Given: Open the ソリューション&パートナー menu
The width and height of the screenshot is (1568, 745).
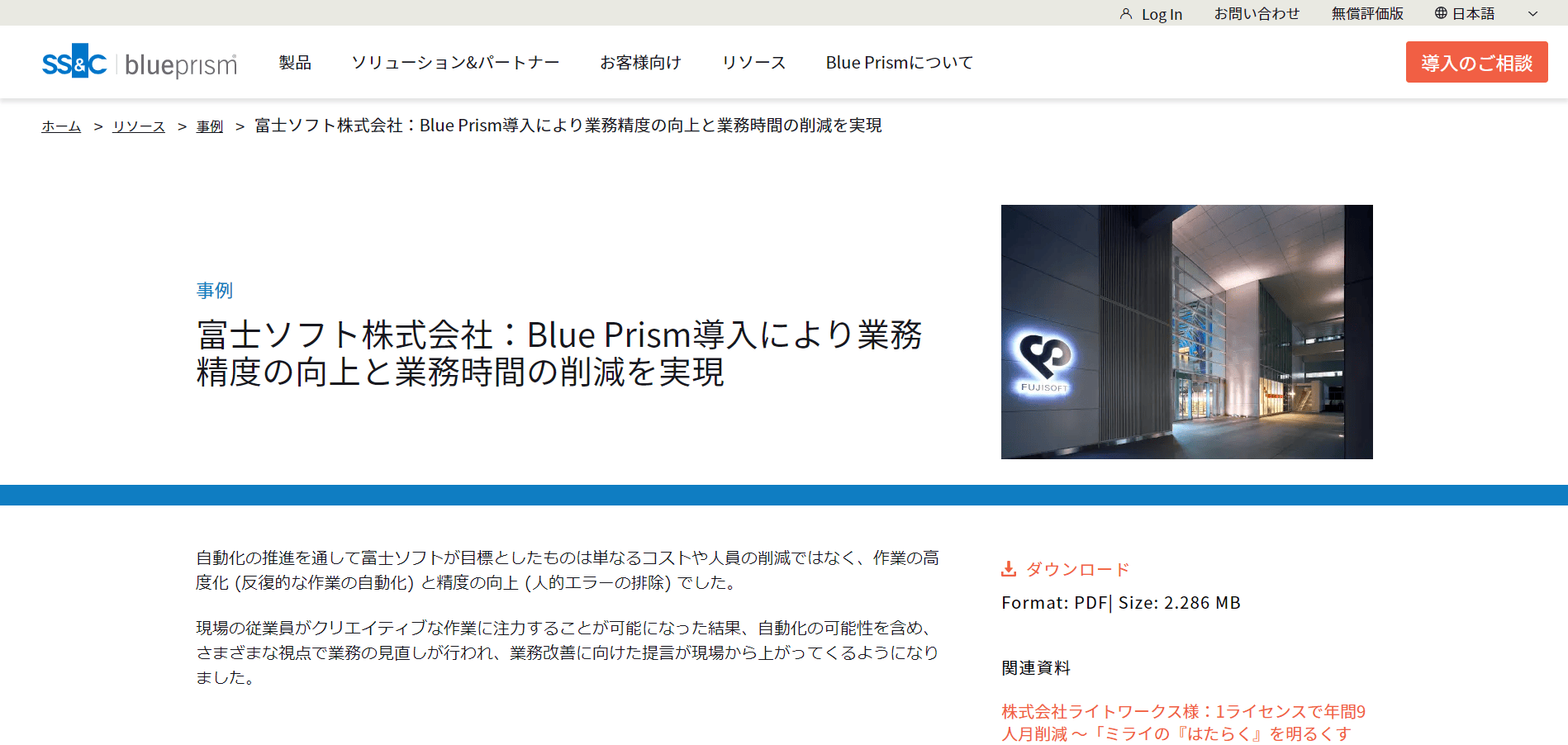Looking at the screenshot, I should click(455, 63).
